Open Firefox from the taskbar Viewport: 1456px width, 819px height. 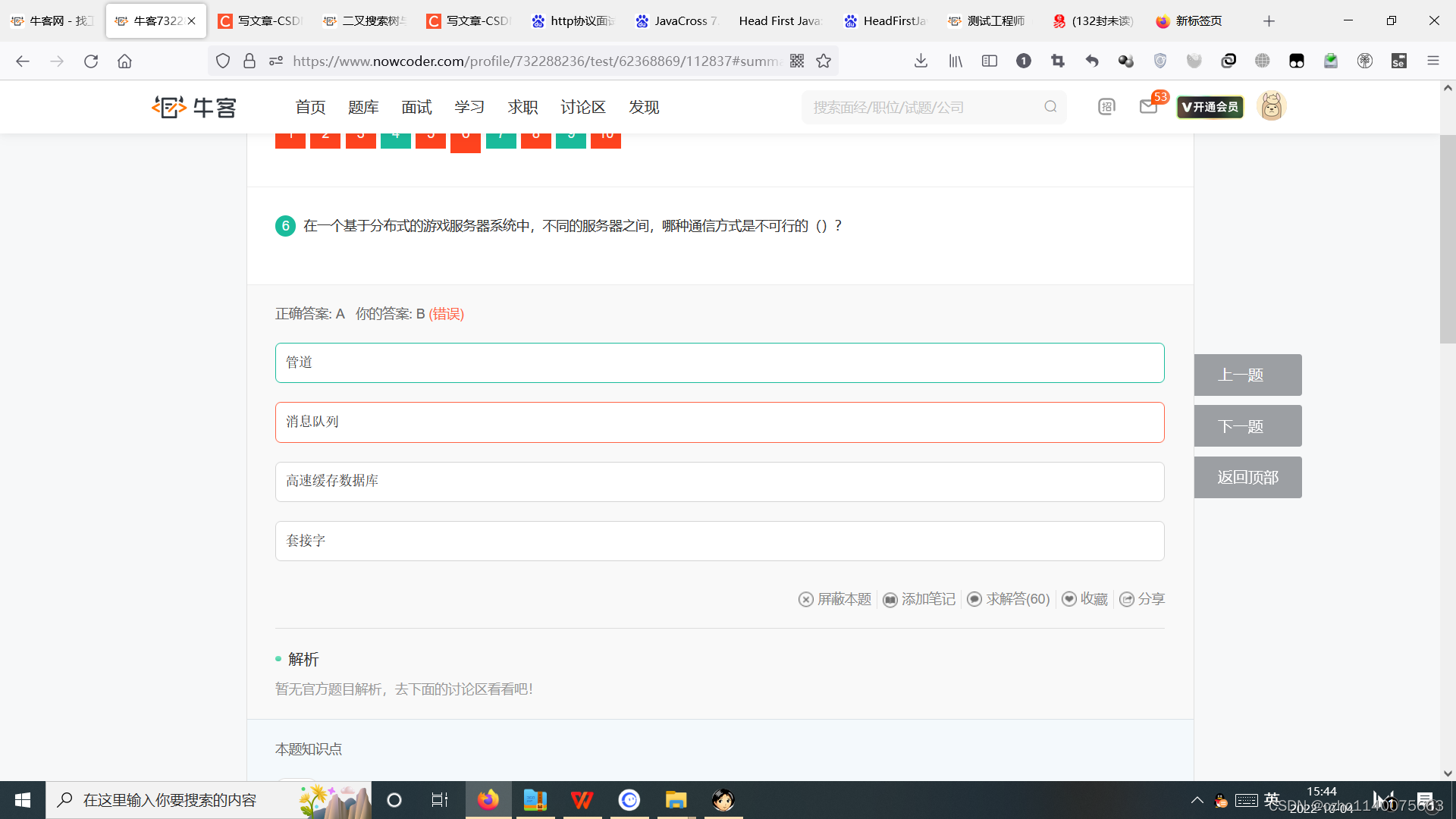(488, 800)
